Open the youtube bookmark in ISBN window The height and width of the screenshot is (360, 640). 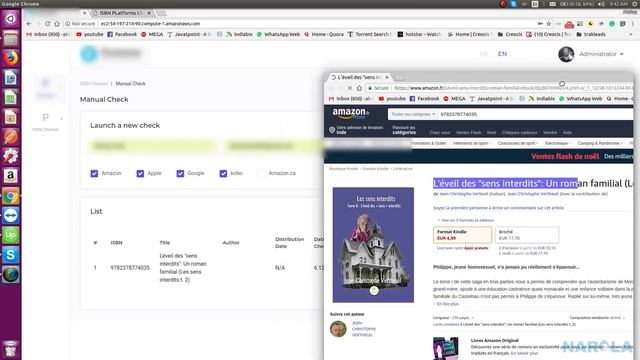[90, 34]
